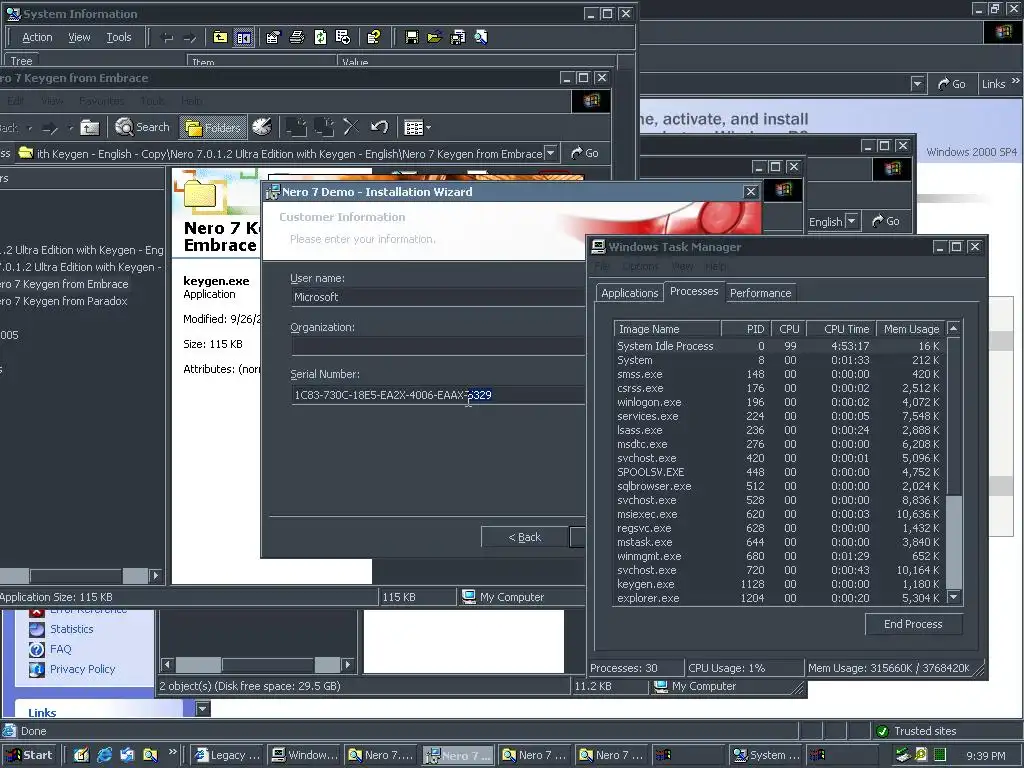Select System Idle Process row in Task Manager
Image resolution: width=1024 pixels, height=768 pixels.
[x=780, y=346]
